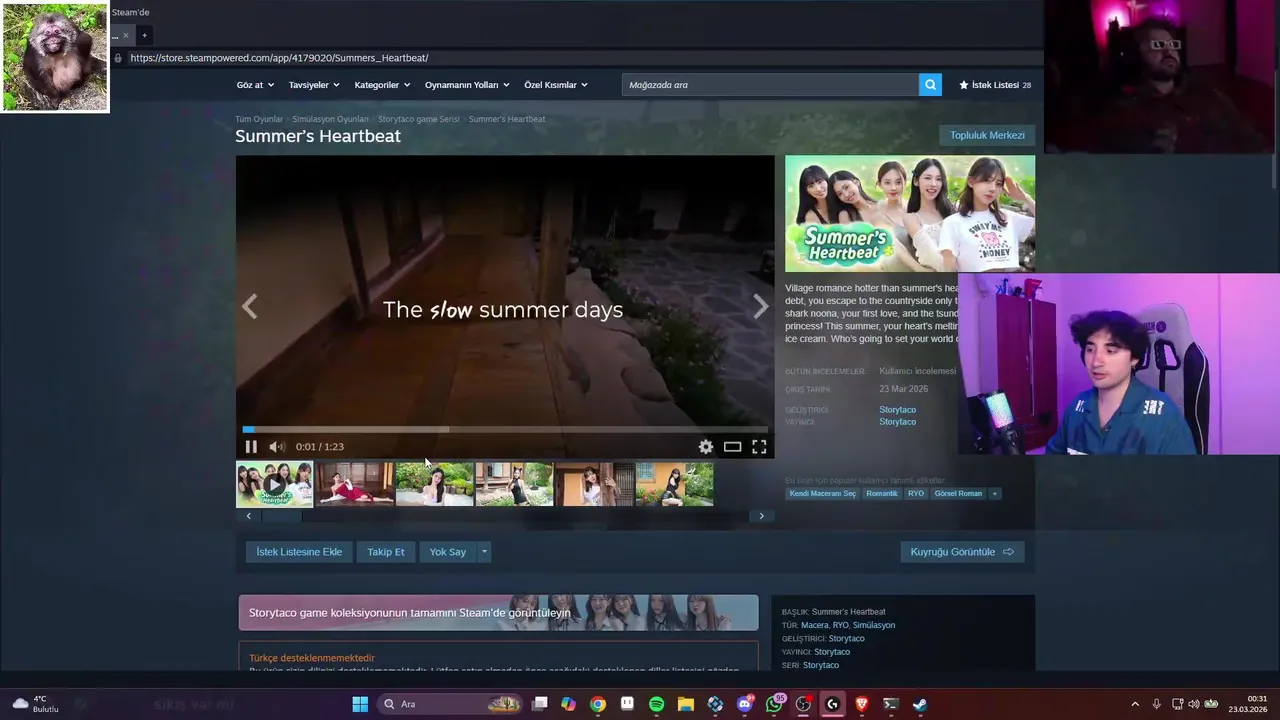Go to next media with right arrow
The height and width of the screenshot is (720, 1280).
coord(761,306)
